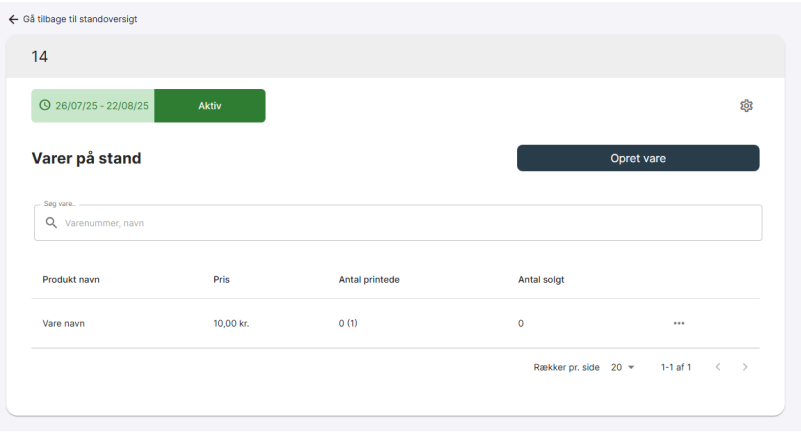Viewport: 801px width, 433px height.
Task: Click the back arrow icon
Action: coord(13,20)
